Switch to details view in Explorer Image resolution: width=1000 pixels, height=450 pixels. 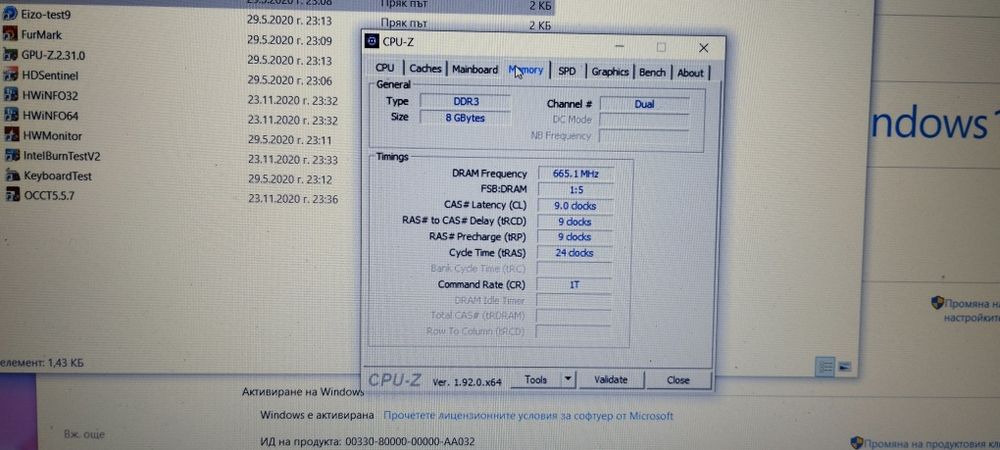[825, 366]
